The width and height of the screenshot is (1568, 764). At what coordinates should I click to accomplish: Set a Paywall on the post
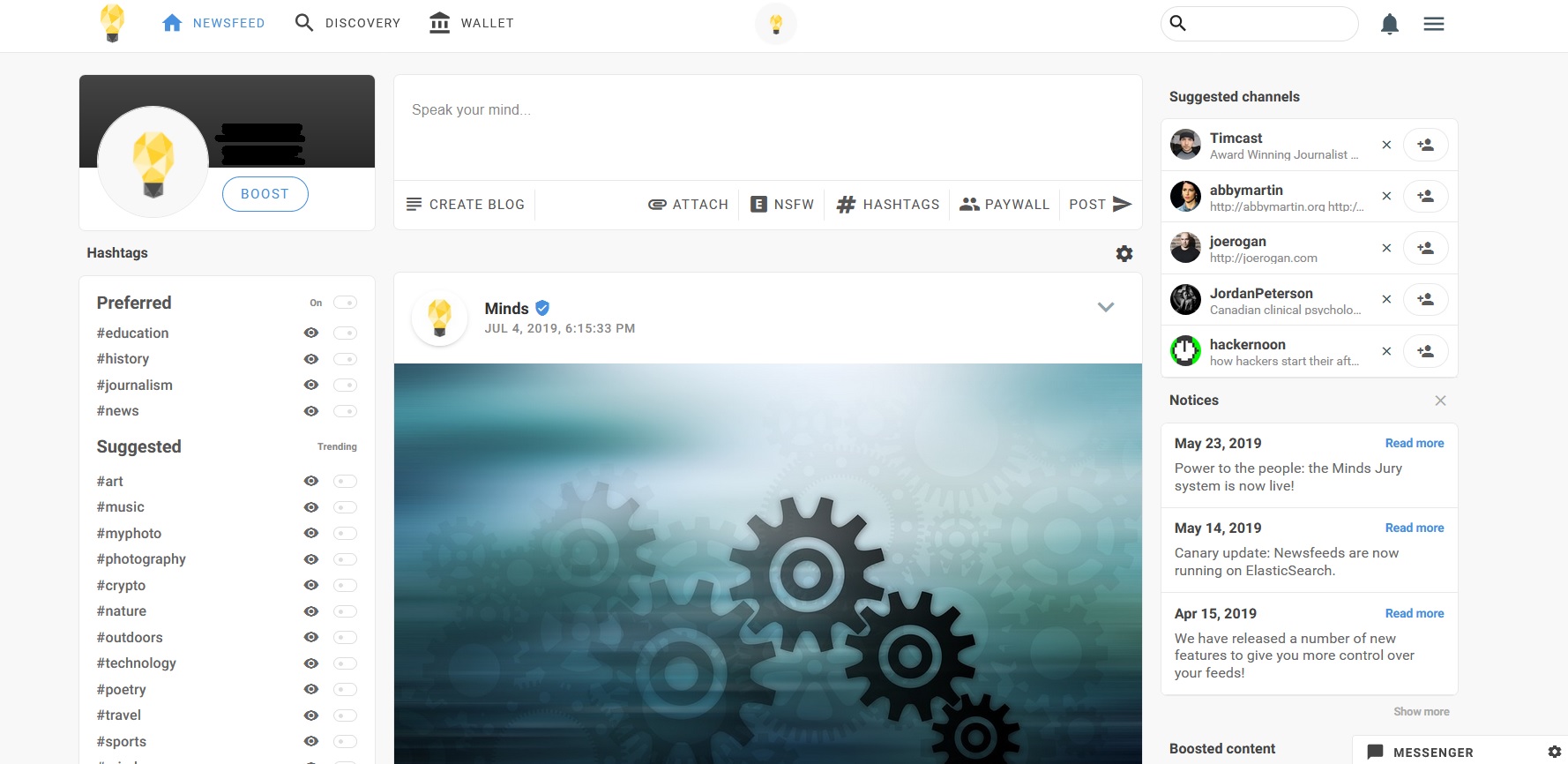click(1004, 205)
